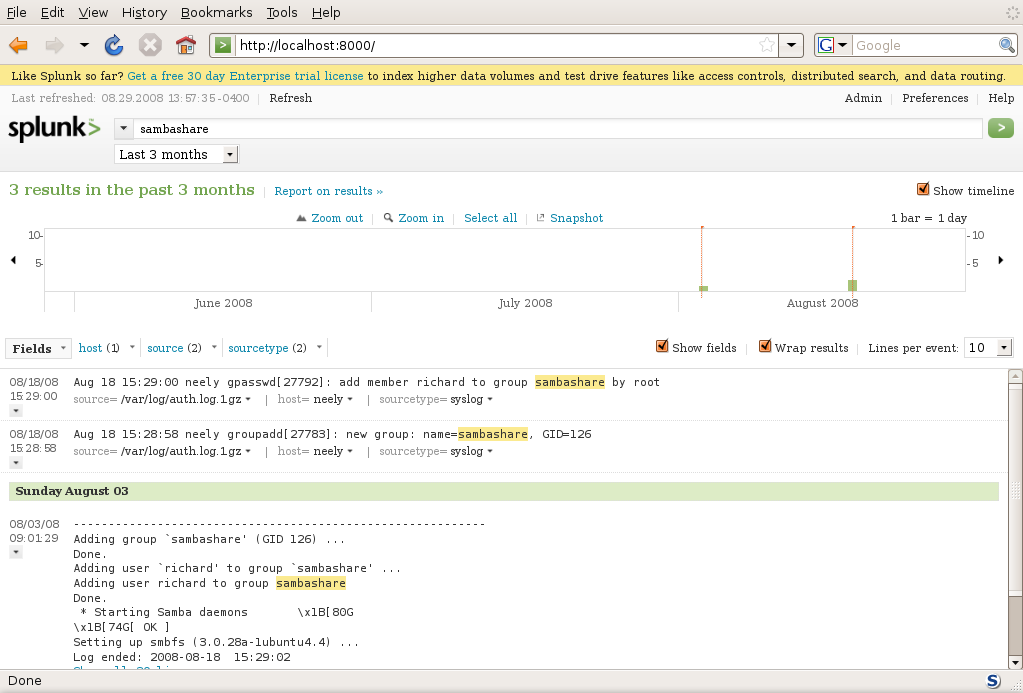
Task: Open the Help menu in menu bar
Action: pyautogui.click(x=326, y=12)
